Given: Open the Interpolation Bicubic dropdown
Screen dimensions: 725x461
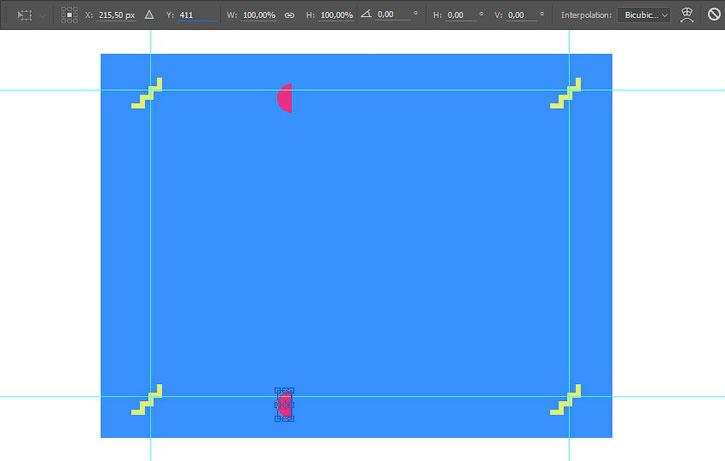Looking at the screenshot, I should (644, 15).
